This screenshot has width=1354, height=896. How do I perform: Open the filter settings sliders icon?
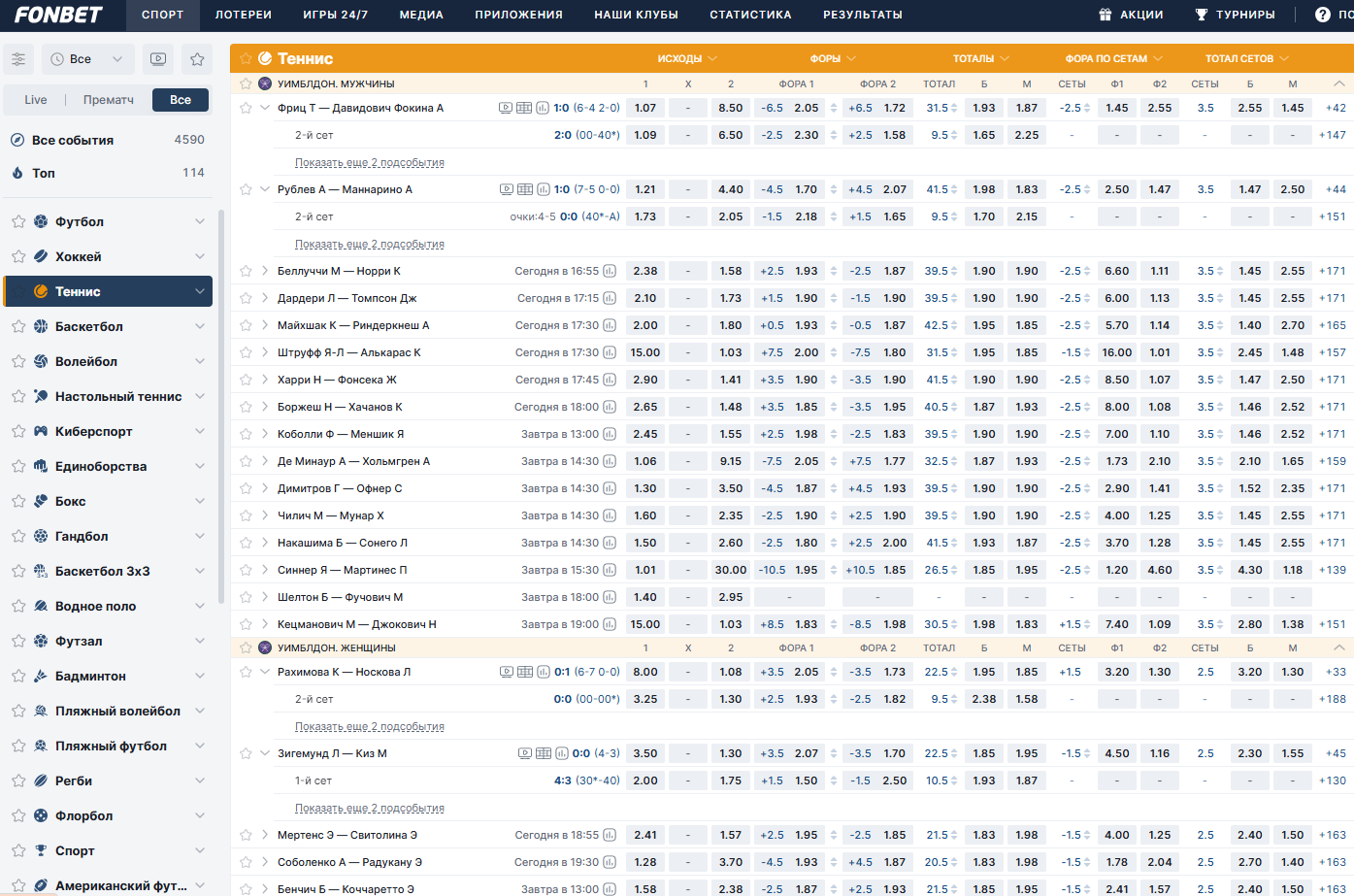18,59
